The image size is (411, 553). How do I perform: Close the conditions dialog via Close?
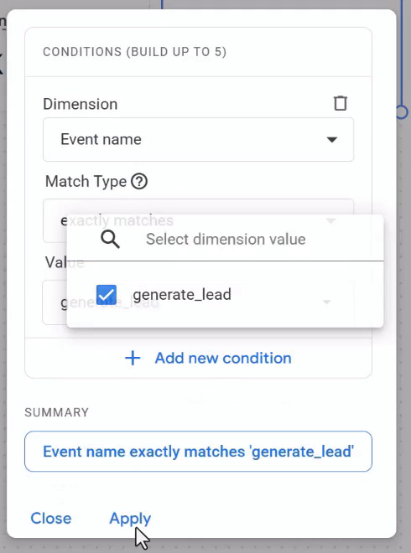[51, 518]
